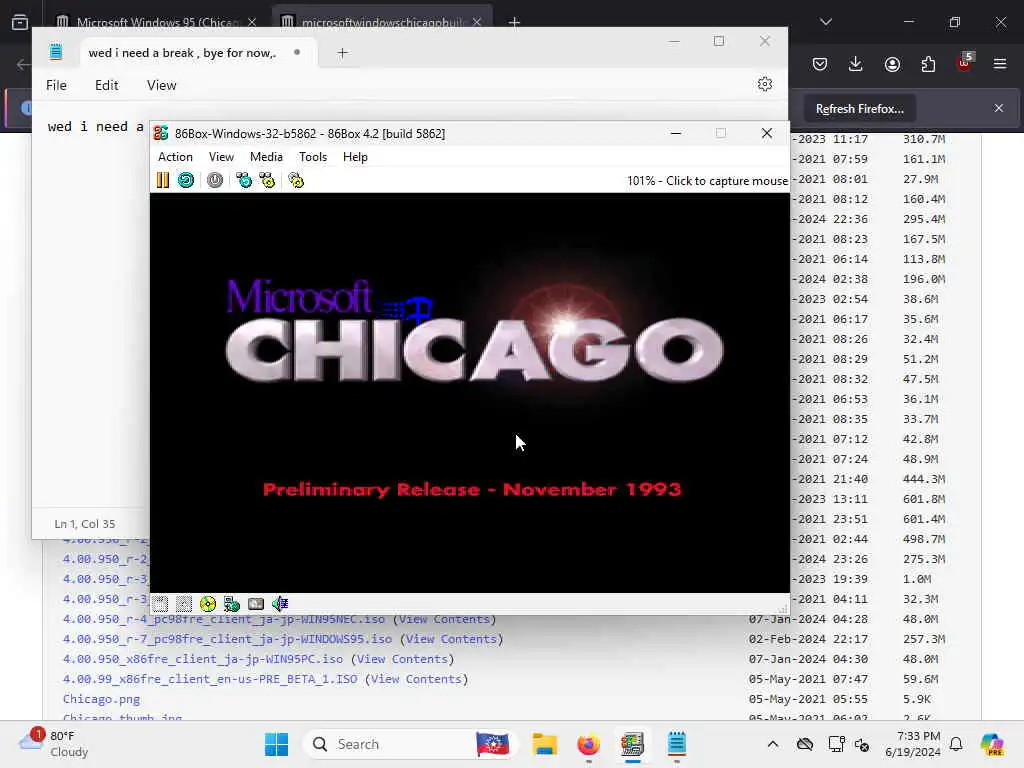This screenshot has width=1024, height=768.
Task: Click the network status bar icon
Action: tap(232, 604)
